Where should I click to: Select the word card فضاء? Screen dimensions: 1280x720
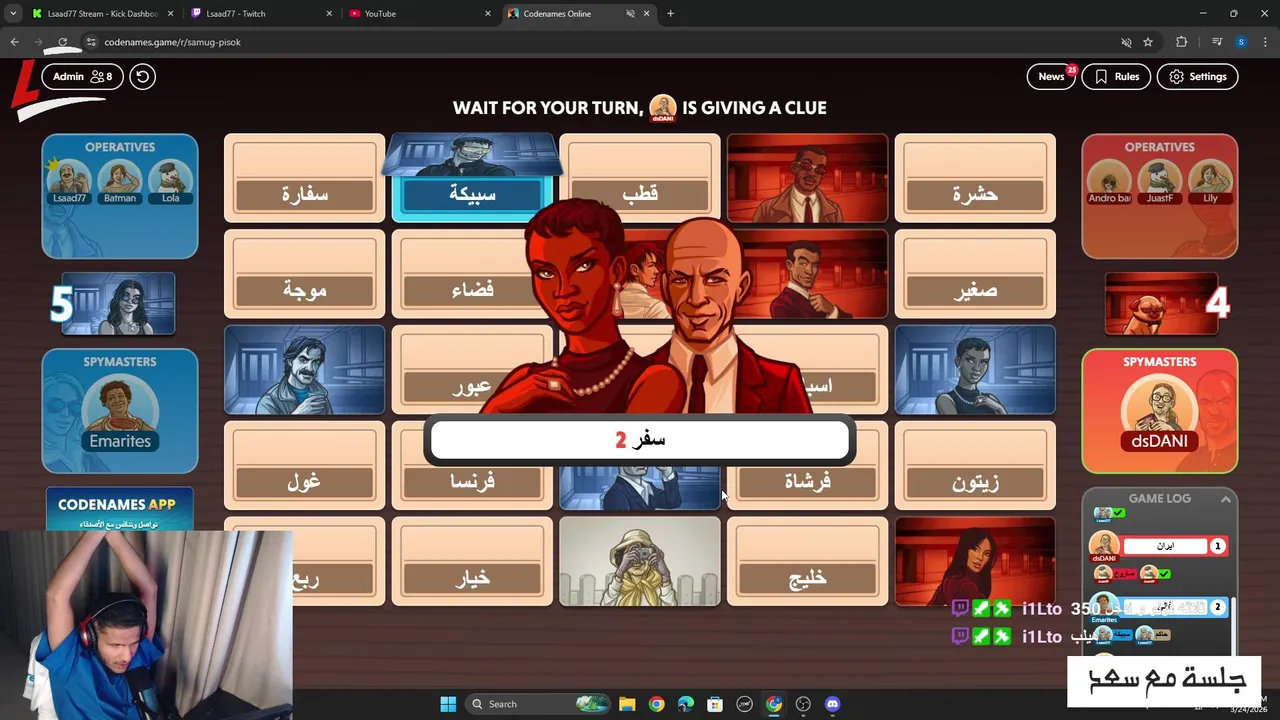[x=472, y=274]
